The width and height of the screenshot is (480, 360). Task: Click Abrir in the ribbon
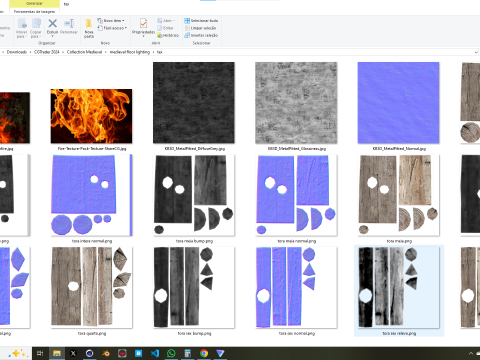click(166, 21)
